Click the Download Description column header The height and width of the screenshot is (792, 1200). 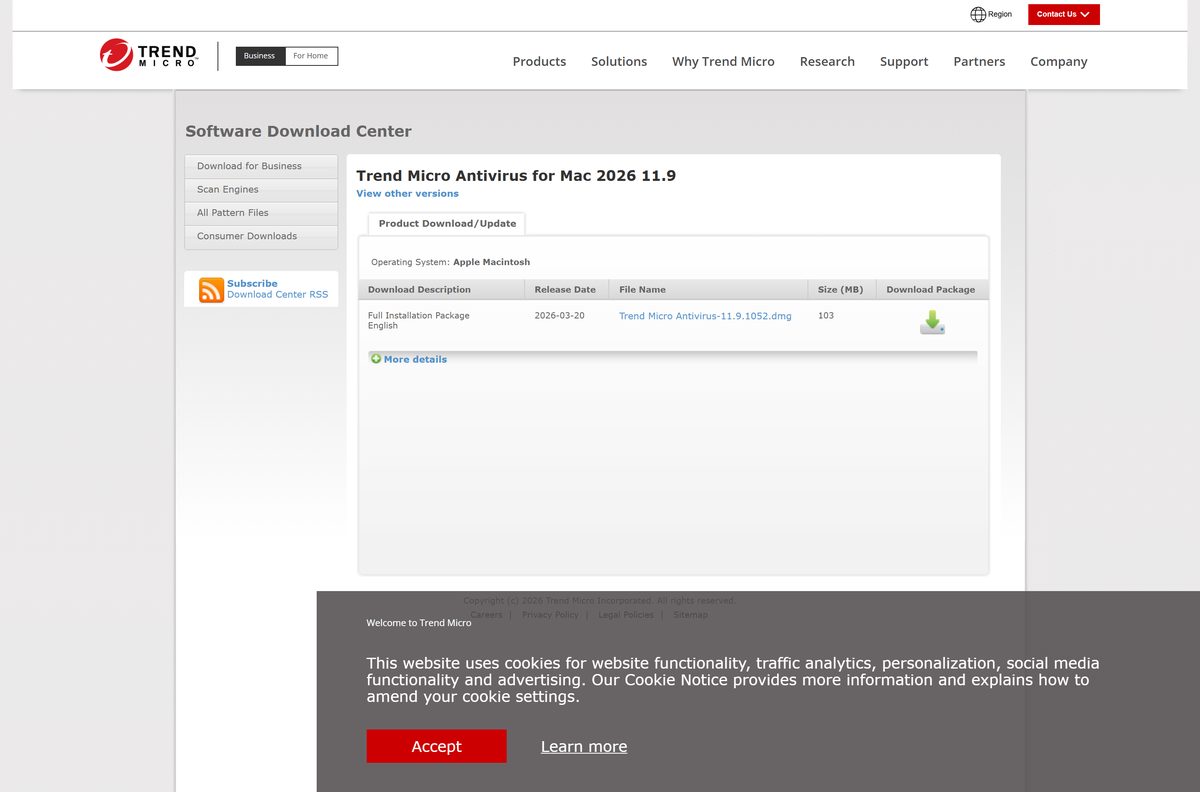coord(441,289)
